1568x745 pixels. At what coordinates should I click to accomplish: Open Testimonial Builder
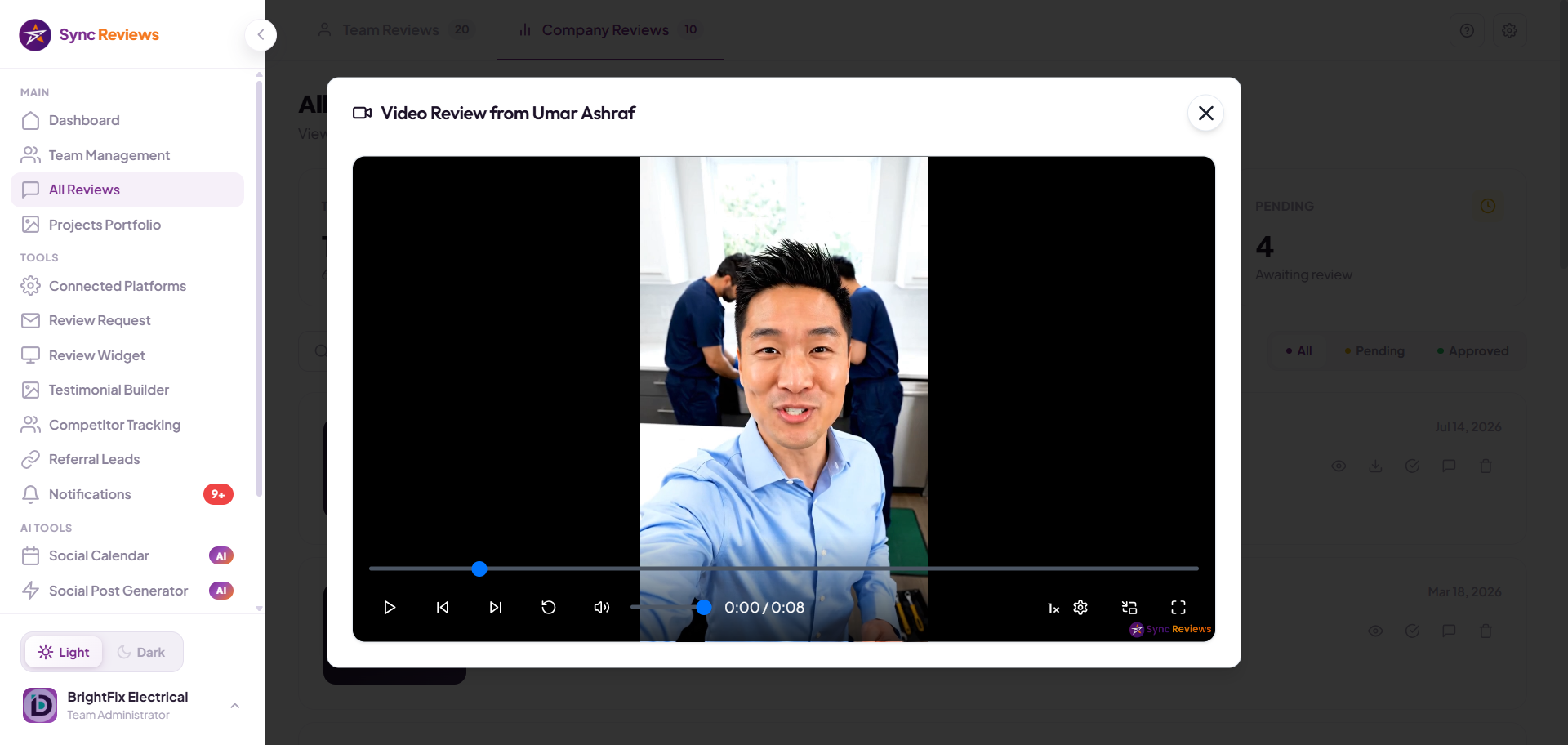point(127,390)
